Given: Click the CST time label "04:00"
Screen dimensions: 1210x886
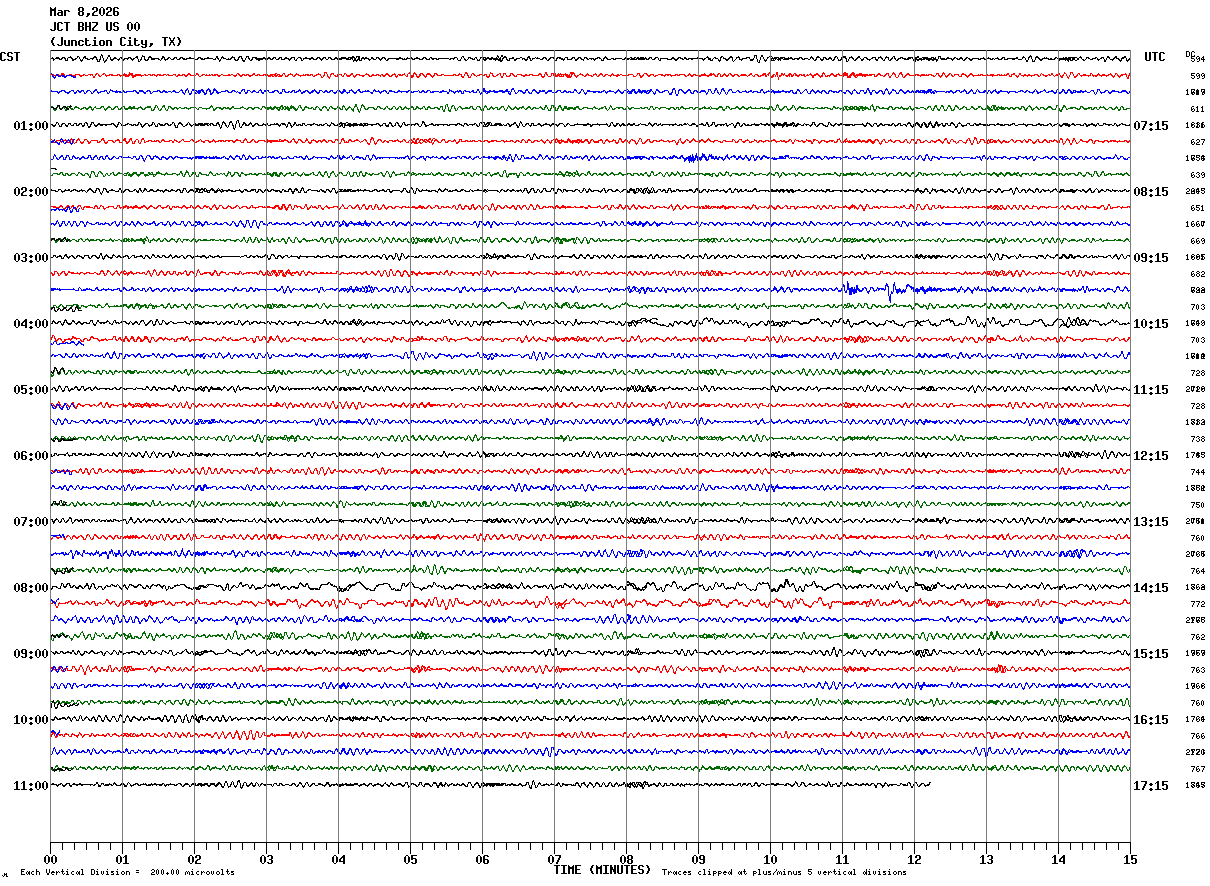Looking at the screenshot, I should [x=30, y=324].
